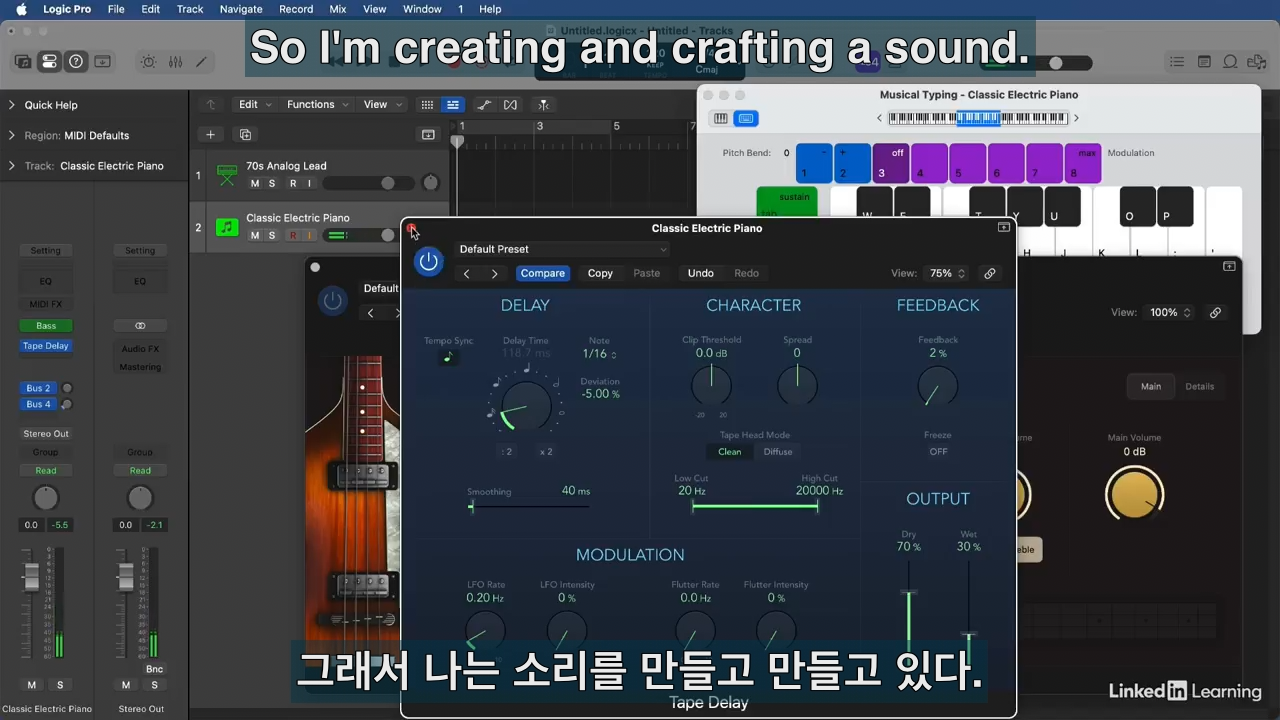Viewport: 1280px width, 720px height.
Task: Open the Browsers media icon
Action: [1257, 62]
